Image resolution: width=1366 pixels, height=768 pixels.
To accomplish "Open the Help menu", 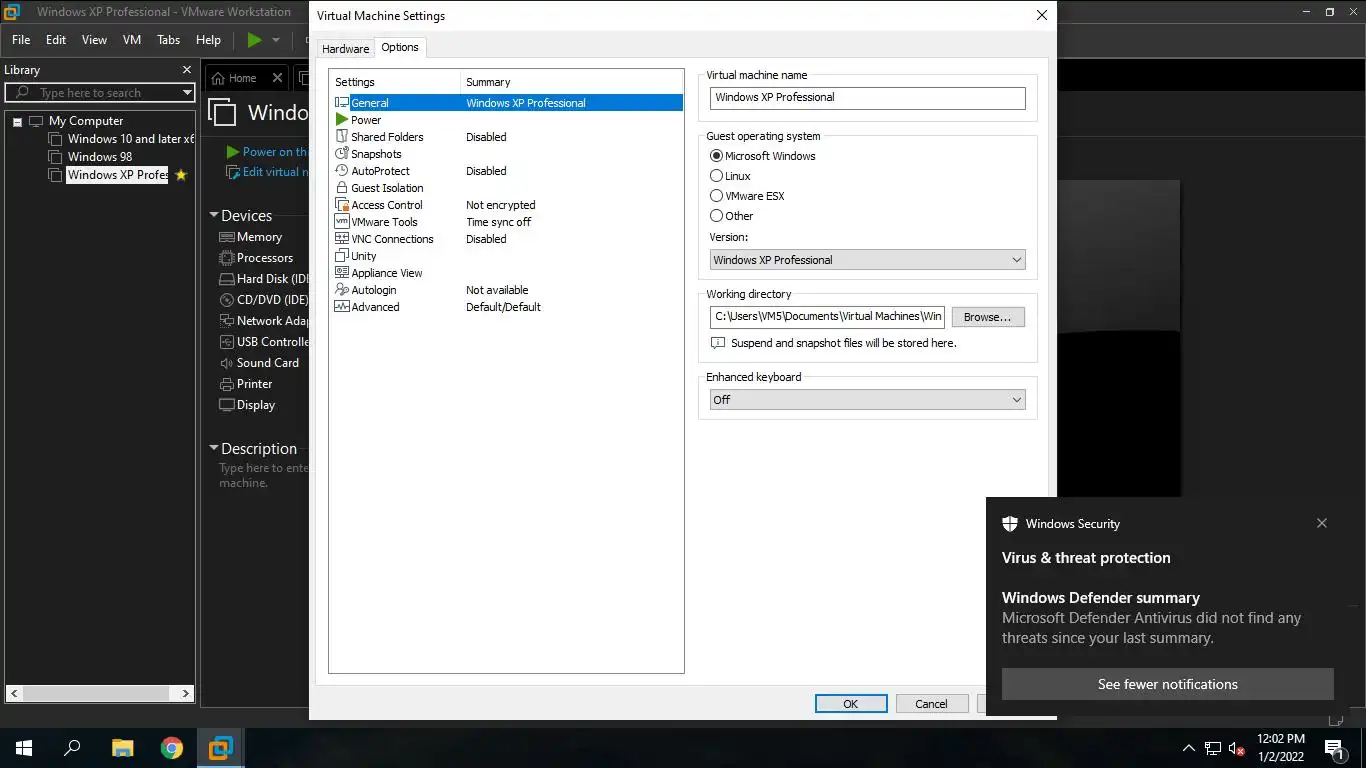I will (208, 40).
